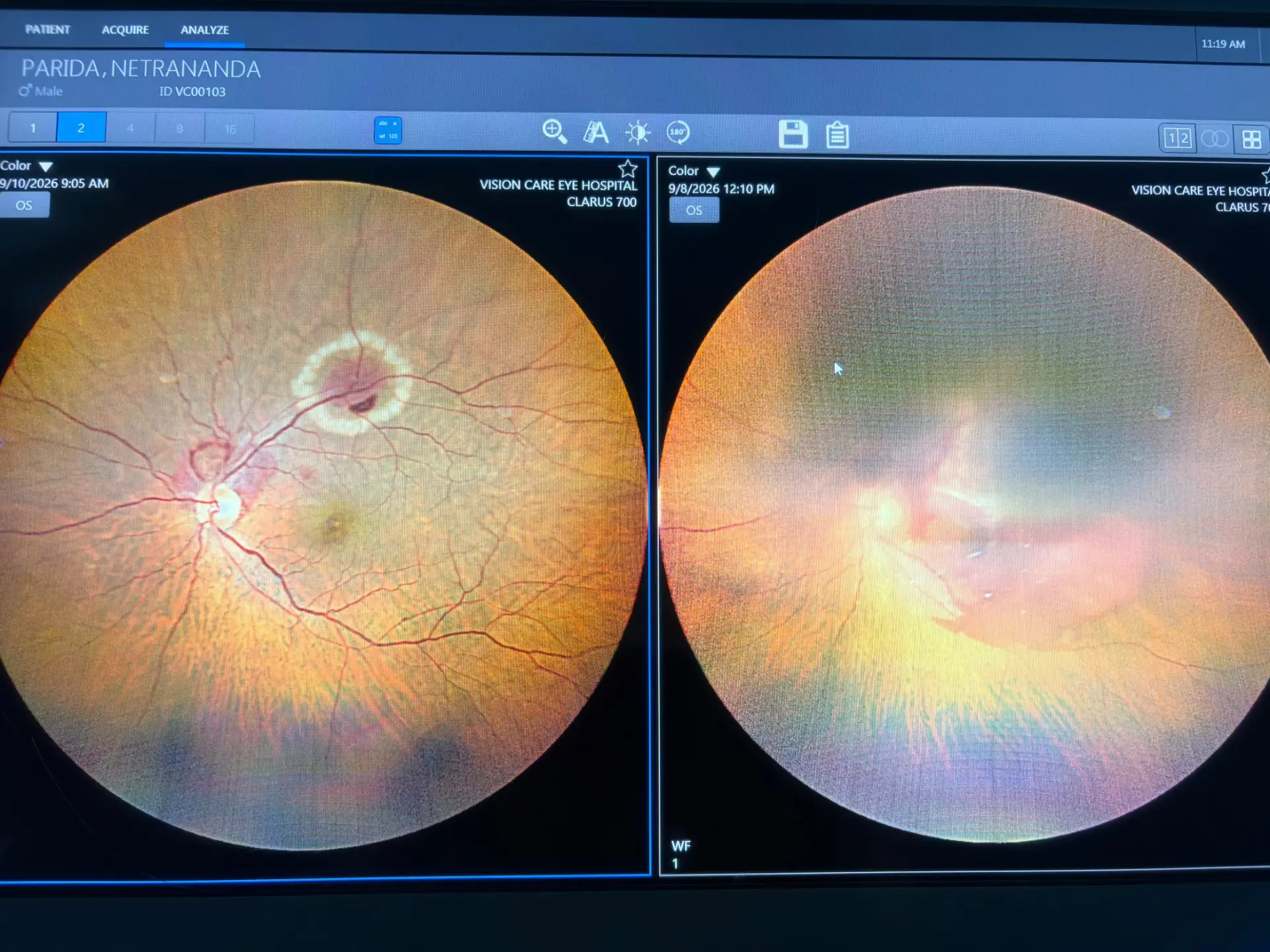Save using the floppy disk icon
1270x952 pixels.
(793, 134)
